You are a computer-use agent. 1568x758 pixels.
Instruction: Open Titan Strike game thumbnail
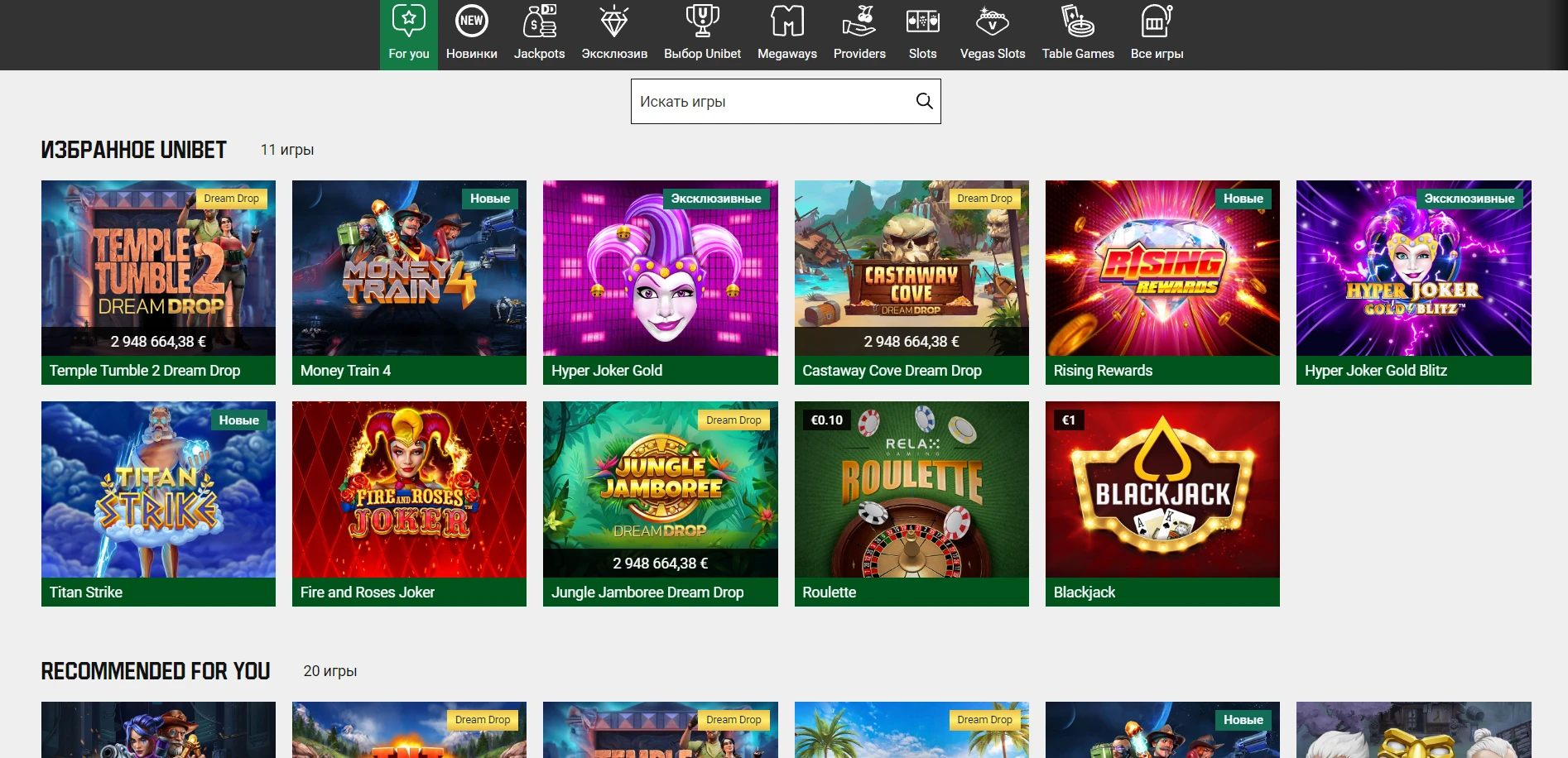point(158,490)
